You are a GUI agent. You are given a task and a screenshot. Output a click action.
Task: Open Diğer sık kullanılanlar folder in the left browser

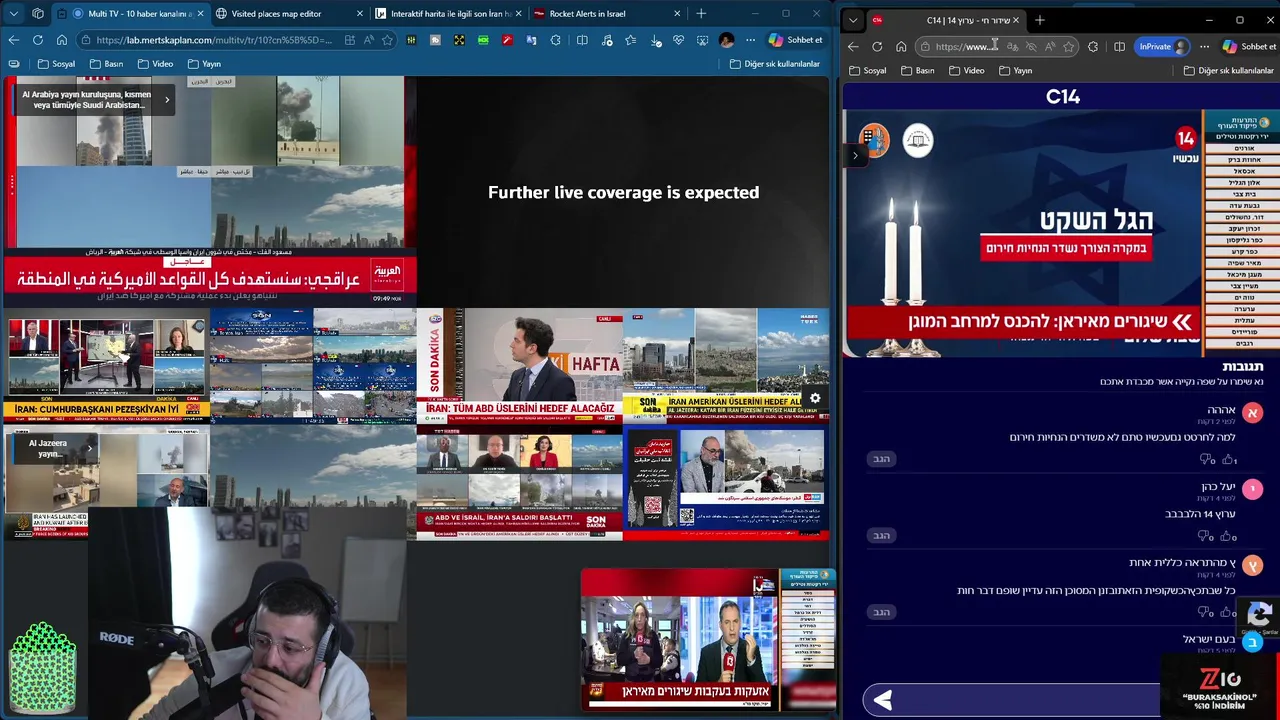[775, 64]
